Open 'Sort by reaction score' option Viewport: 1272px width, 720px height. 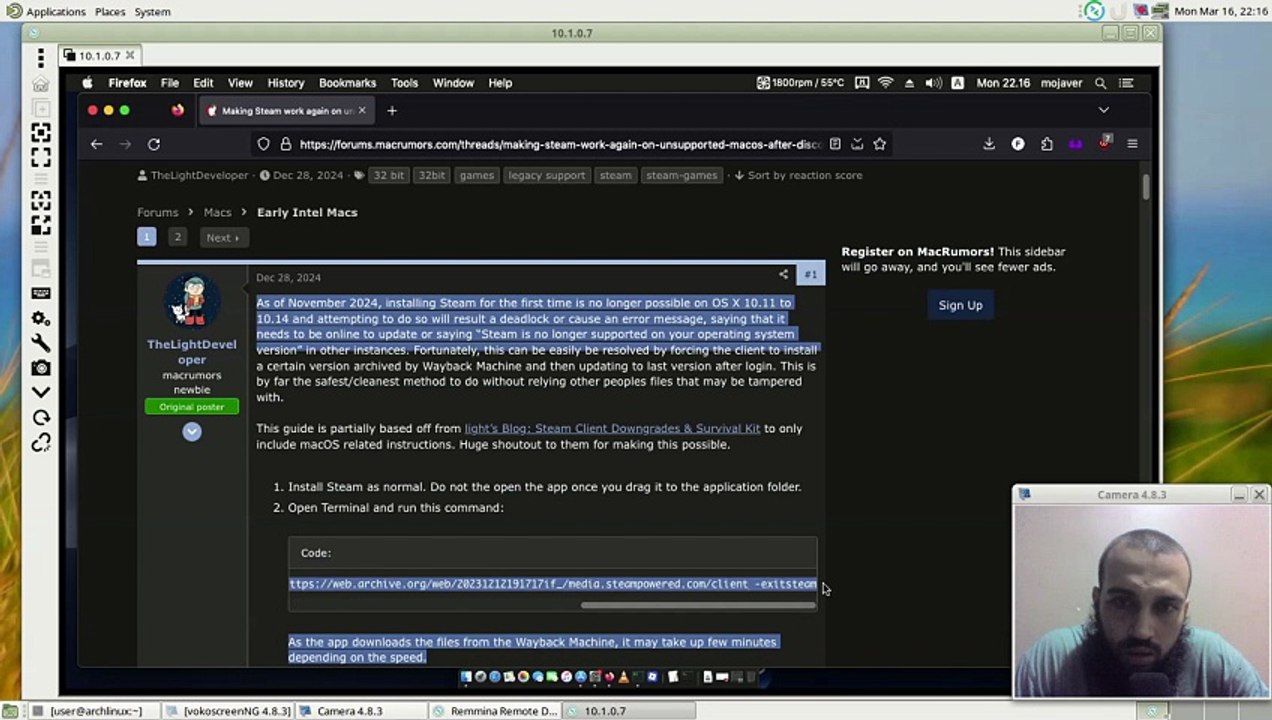[798, 175]
